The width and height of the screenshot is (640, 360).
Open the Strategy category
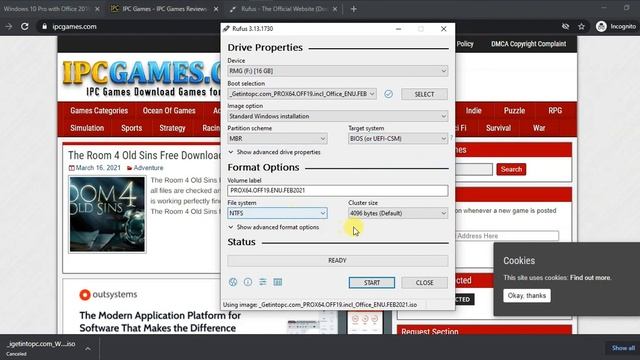click(x=172, y=128)
